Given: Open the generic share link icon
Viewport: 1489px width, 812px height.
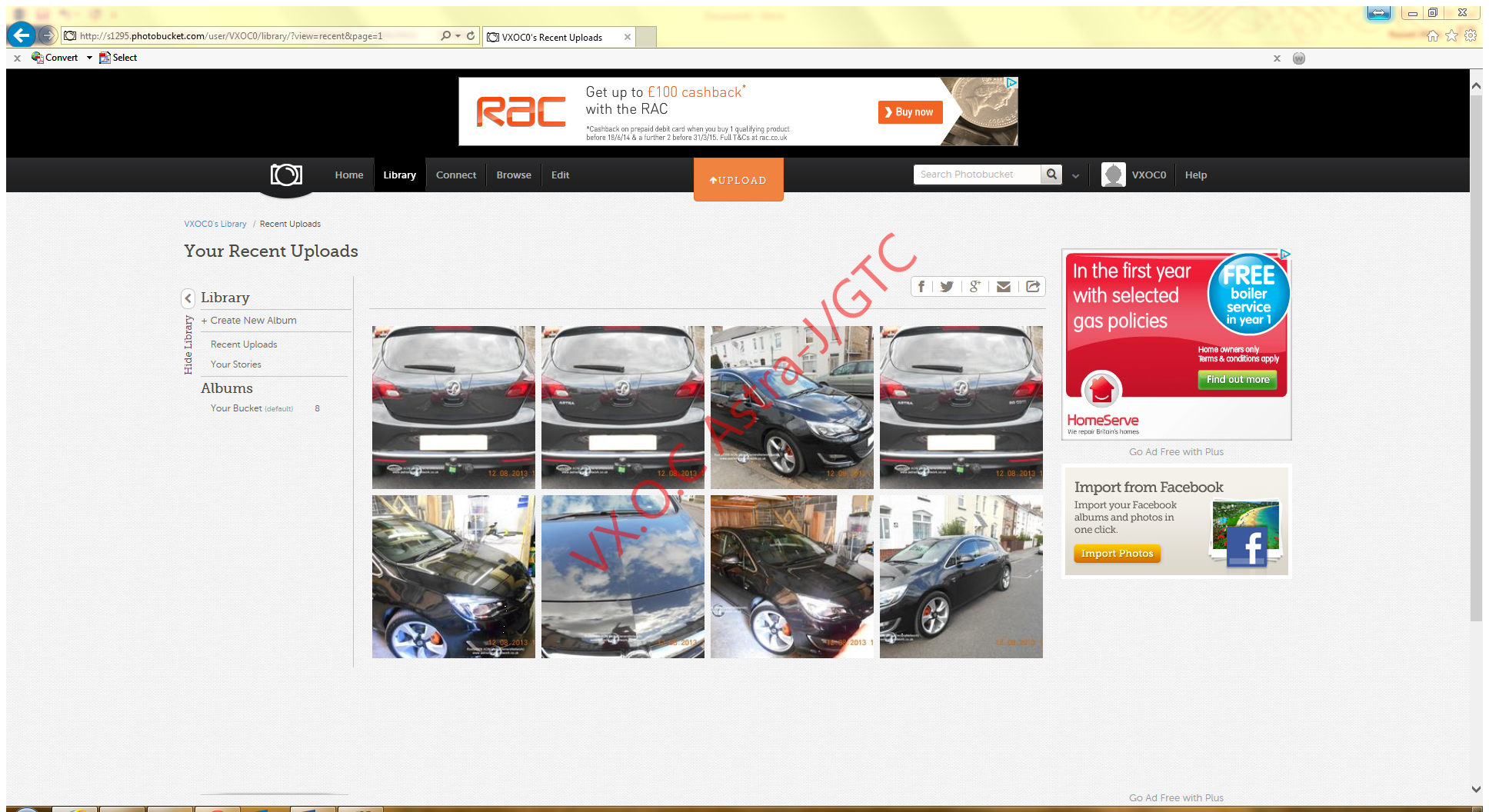Looking at the screenshot, I should click(1033, 286).
